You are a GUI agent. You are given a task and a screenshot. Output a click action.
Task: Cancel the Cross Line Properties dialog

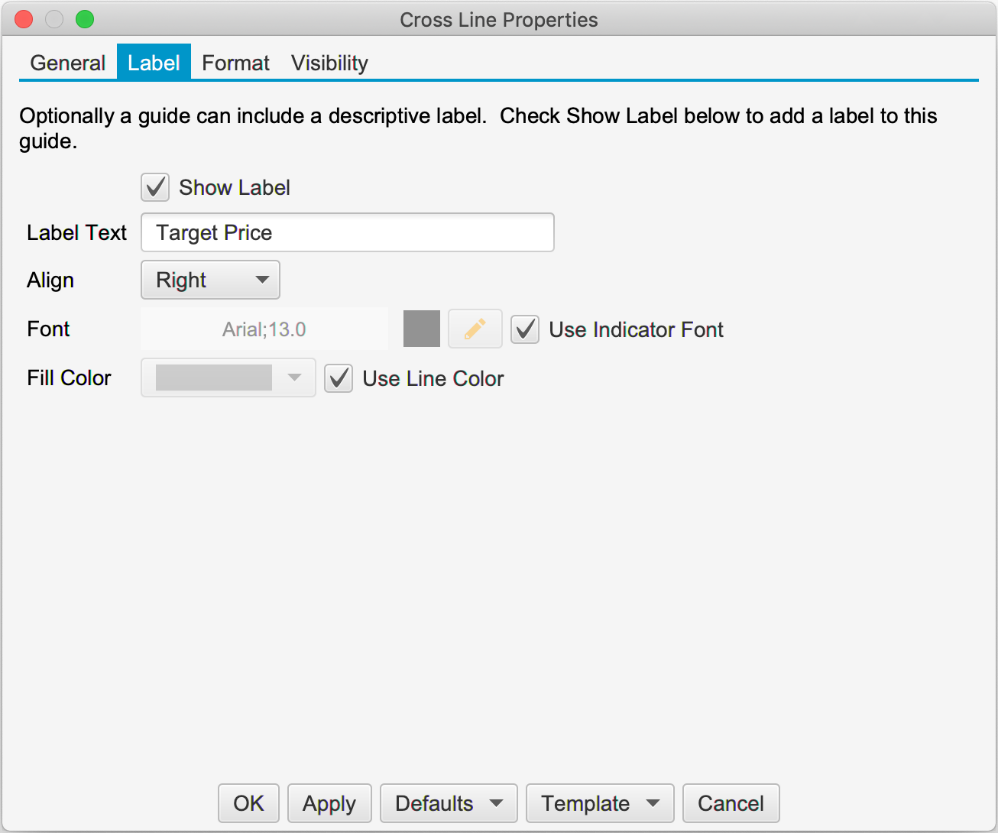tap(730, 803)
